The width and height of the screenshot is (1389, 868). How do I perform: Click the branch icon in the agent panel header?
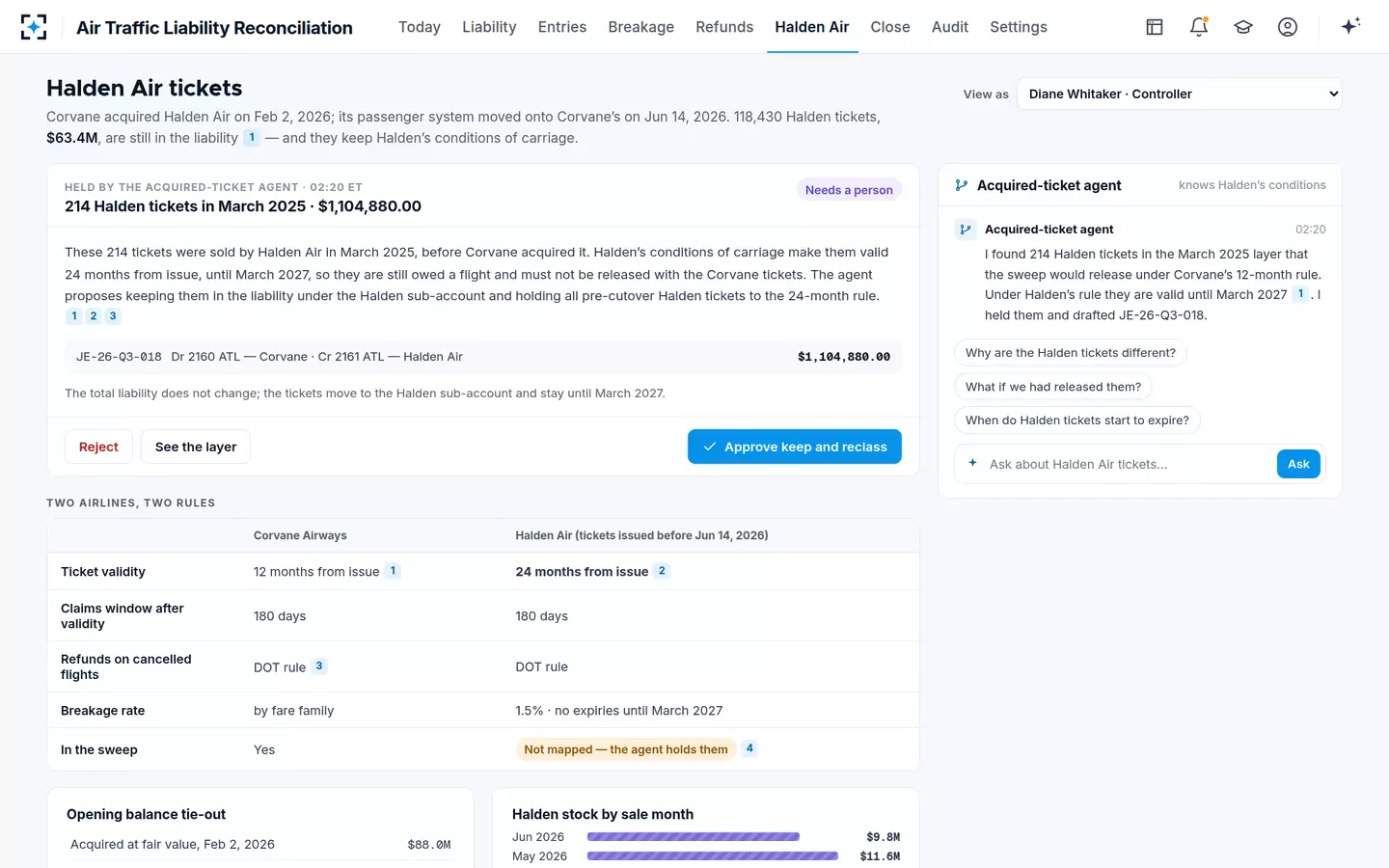(962, 185)
